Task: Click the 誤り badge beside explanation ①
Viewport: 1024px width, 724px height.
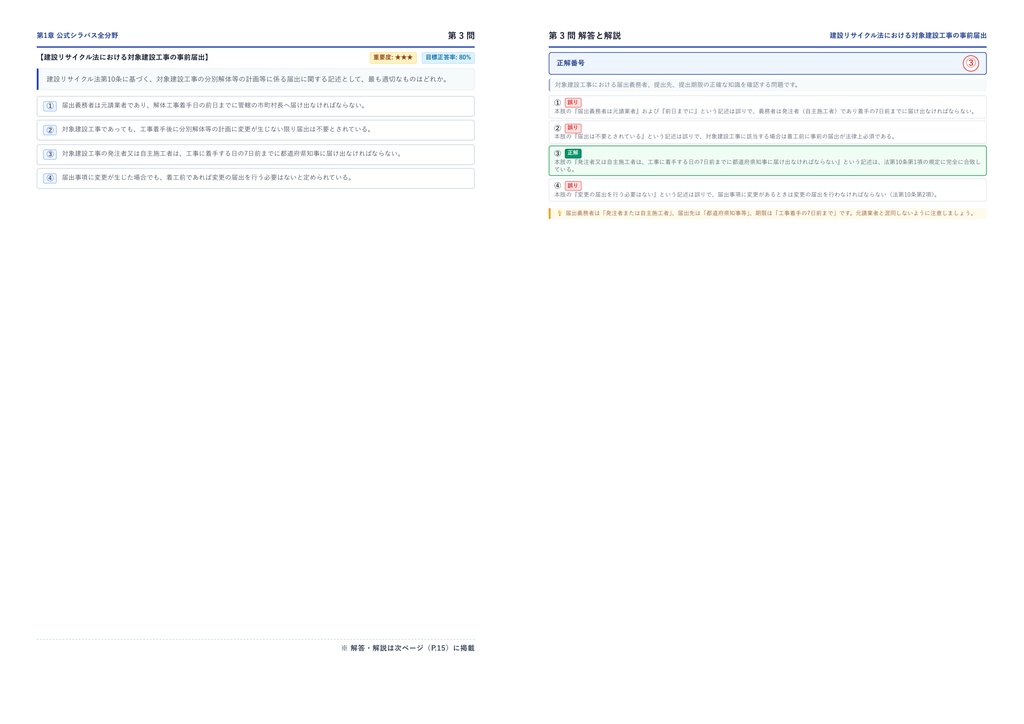Action: click(x=573, y=102)
